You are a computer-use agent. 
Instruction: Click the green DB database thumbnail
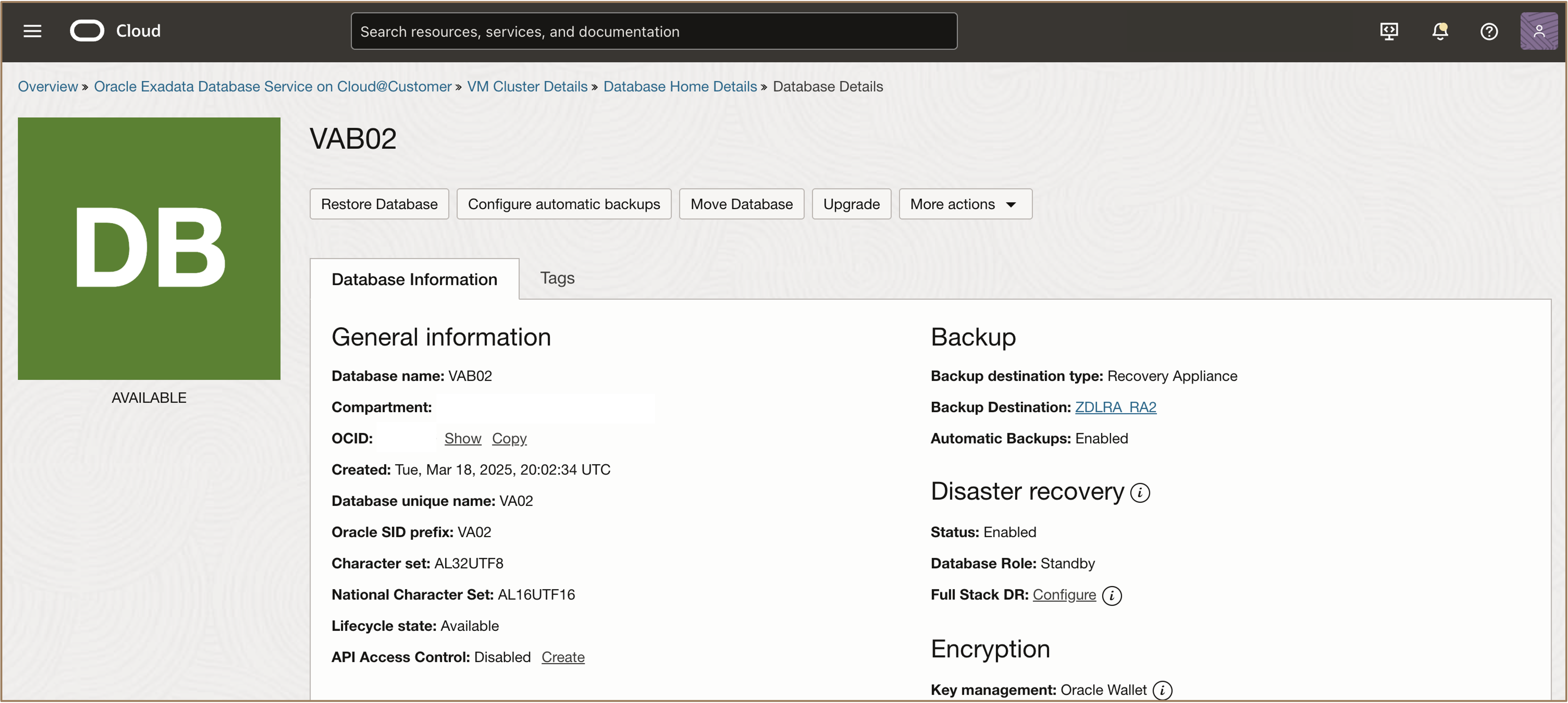click(x=149, y=249)
